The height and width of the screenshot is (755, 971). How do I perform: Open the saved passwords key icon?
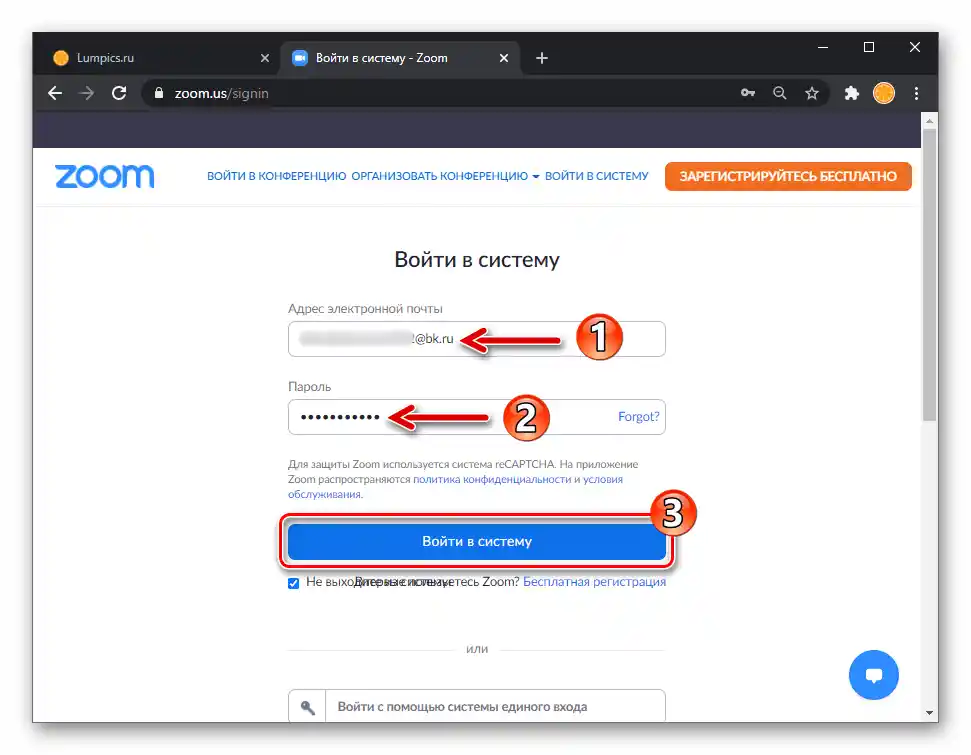747,93
